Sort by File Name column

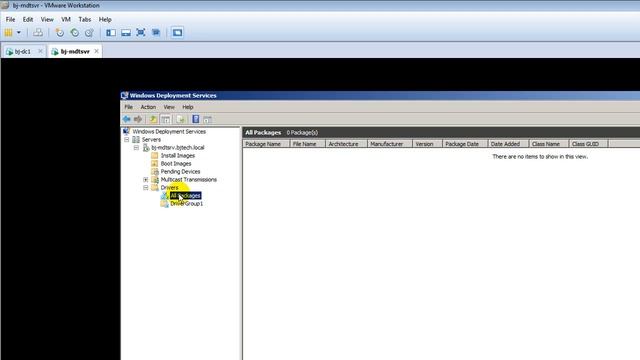307,144
